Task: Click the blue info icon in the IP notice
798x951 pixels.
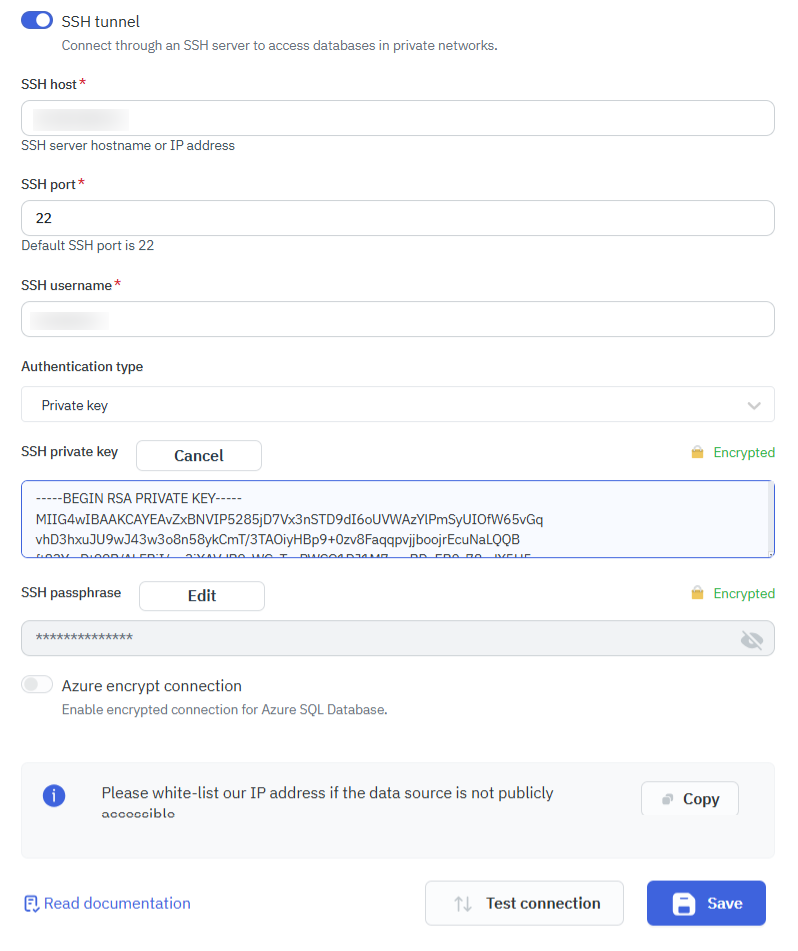Action: point(54,796)
